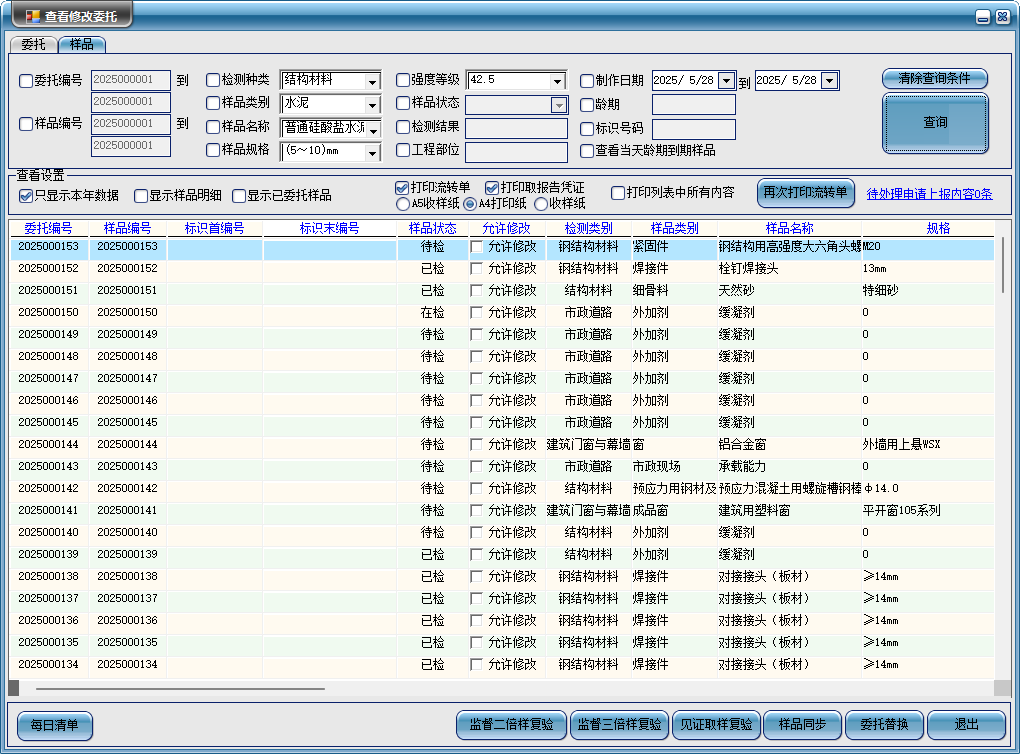Expand the 强度等级 dropdown showing 42.5

click(x=557, y=81)
